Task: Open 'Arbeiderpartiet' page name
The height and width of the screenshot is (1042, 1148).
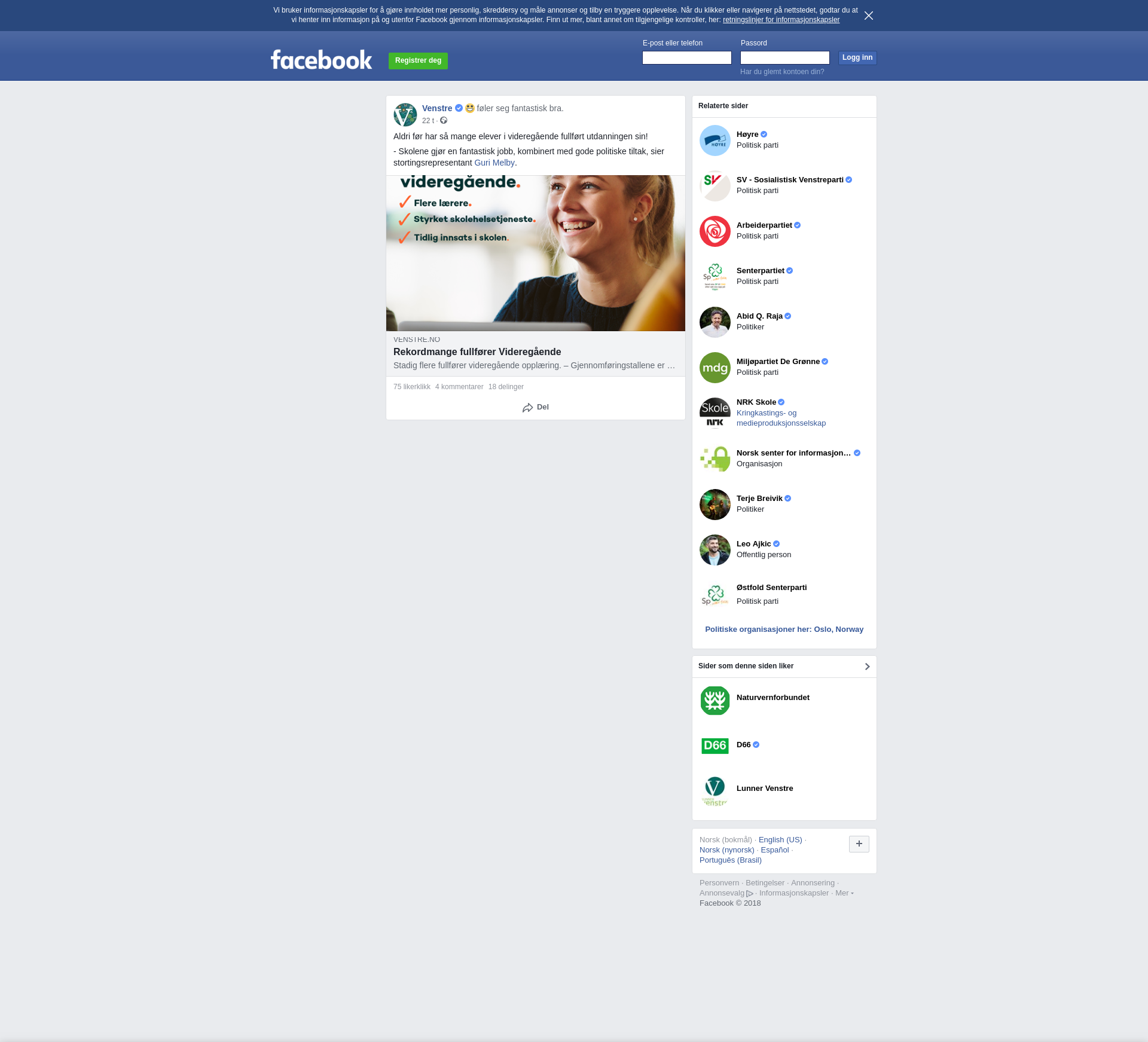Action: click(x=764, y=225)
